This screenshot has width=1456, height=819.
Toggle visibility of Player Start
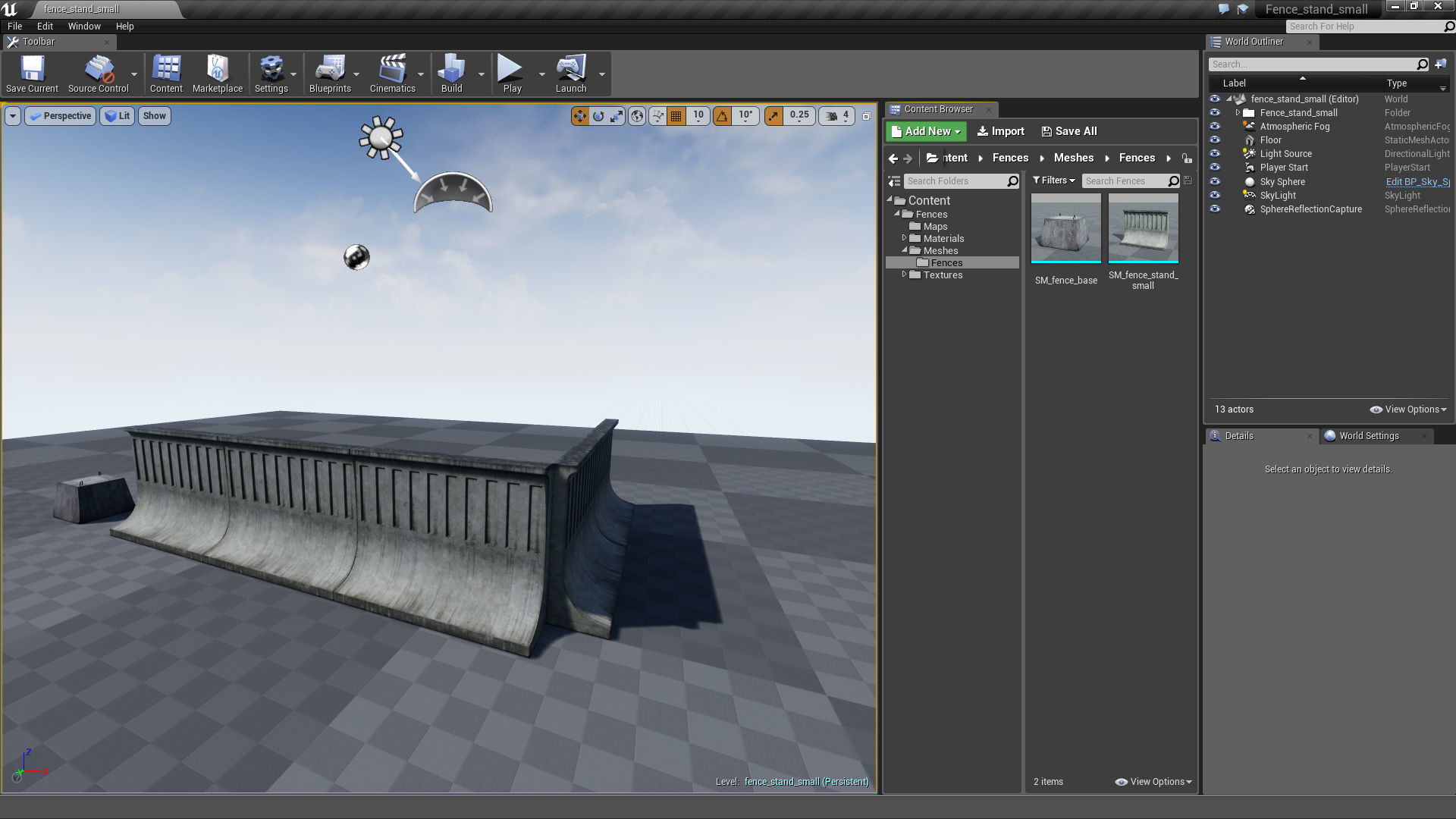[x=1215, y=168]
